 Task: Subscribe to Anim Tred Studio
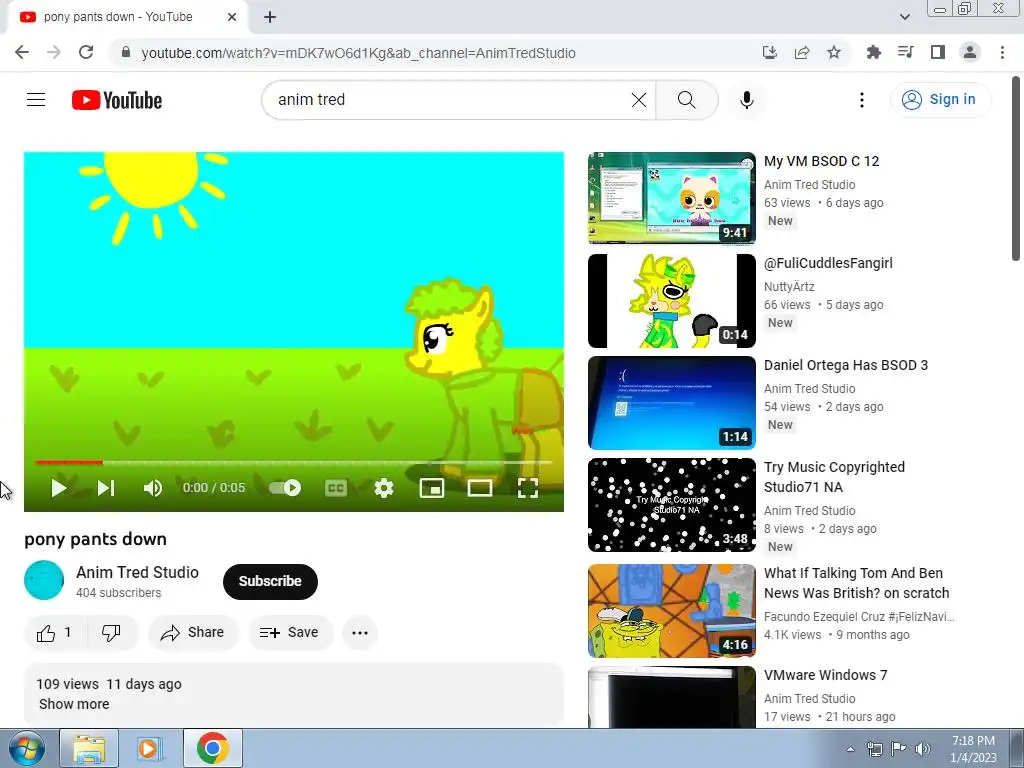click(270, 581)
